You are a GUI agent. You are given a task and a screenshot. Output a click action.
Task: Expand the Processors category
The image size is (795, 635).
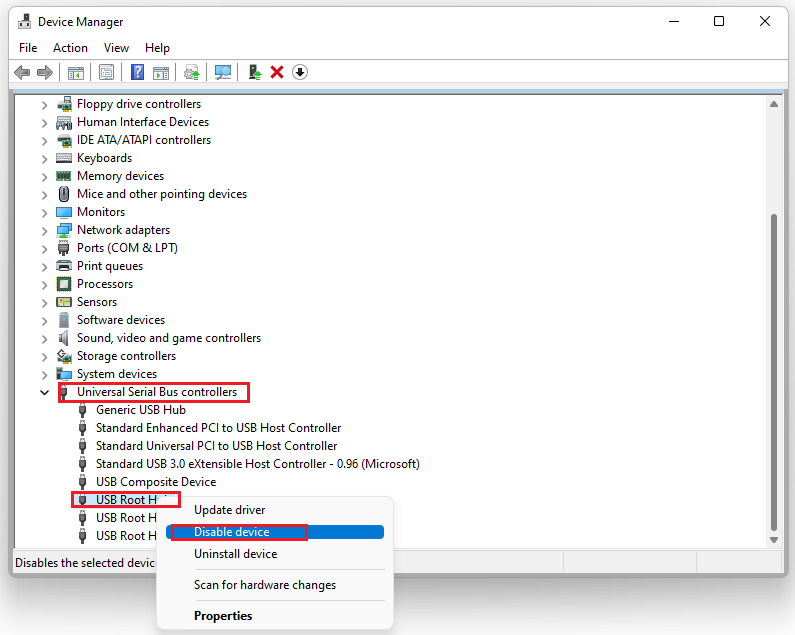pyautogui.click(x=45, y=285)
